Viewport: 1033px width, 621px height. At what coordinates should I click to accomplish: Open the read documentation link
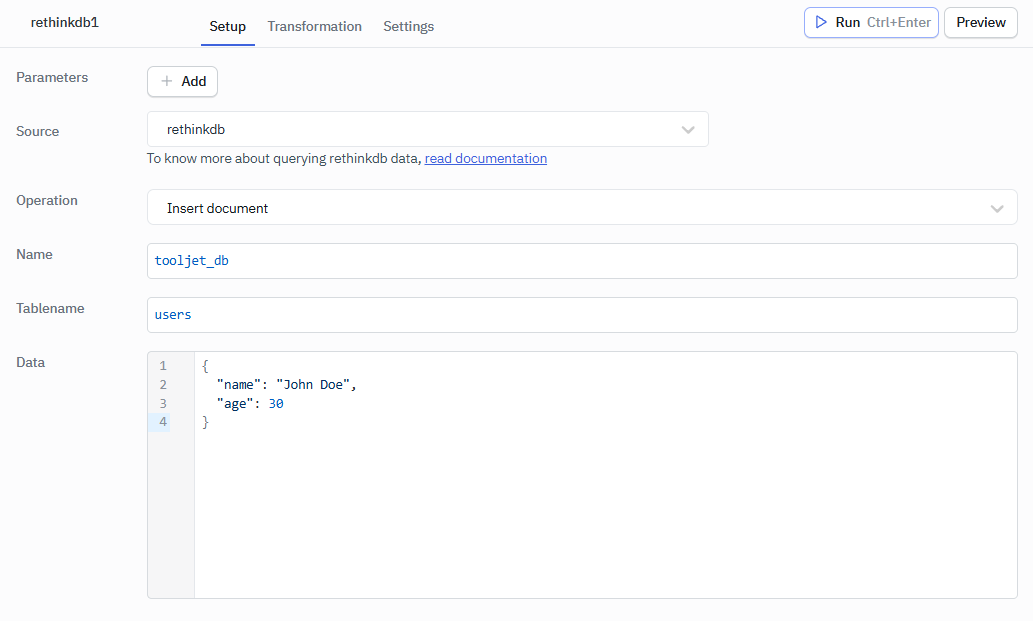tap(485, 158)
